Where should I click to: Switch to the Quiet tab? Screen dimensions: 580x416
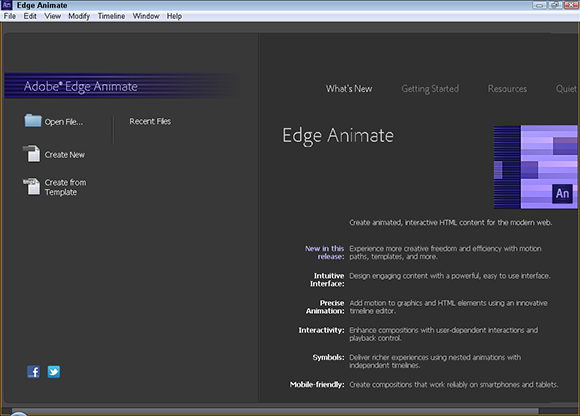click(566, 89)
